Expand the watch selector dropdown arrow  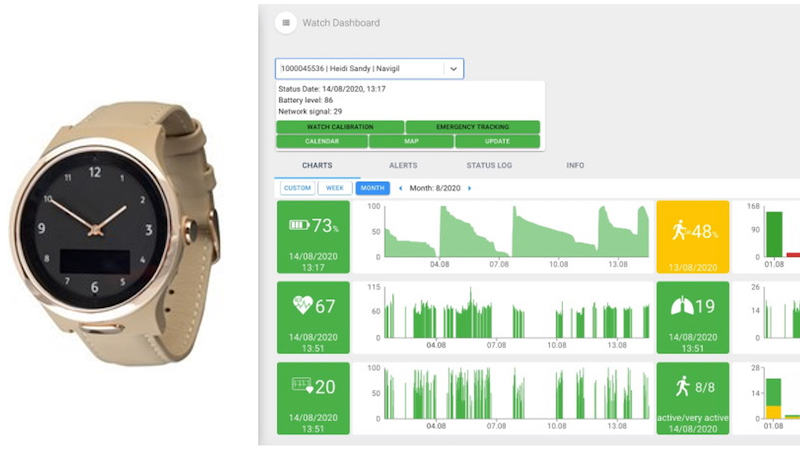pos(453,69)
